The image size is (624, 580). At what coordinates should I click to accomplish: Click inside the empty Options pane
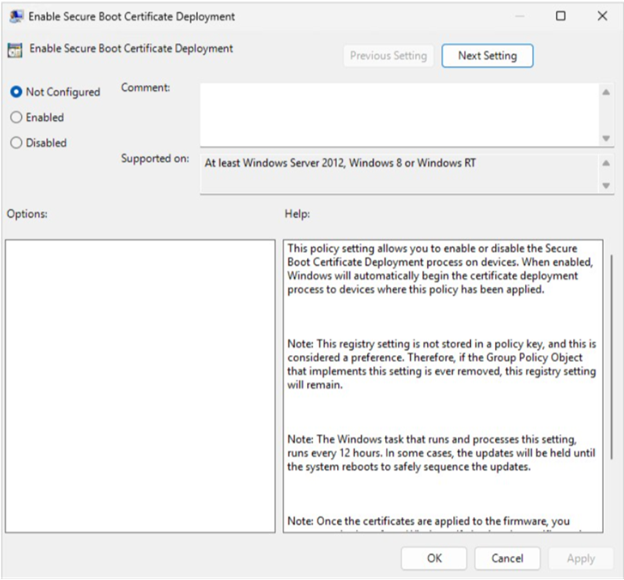tap(139, 385)
